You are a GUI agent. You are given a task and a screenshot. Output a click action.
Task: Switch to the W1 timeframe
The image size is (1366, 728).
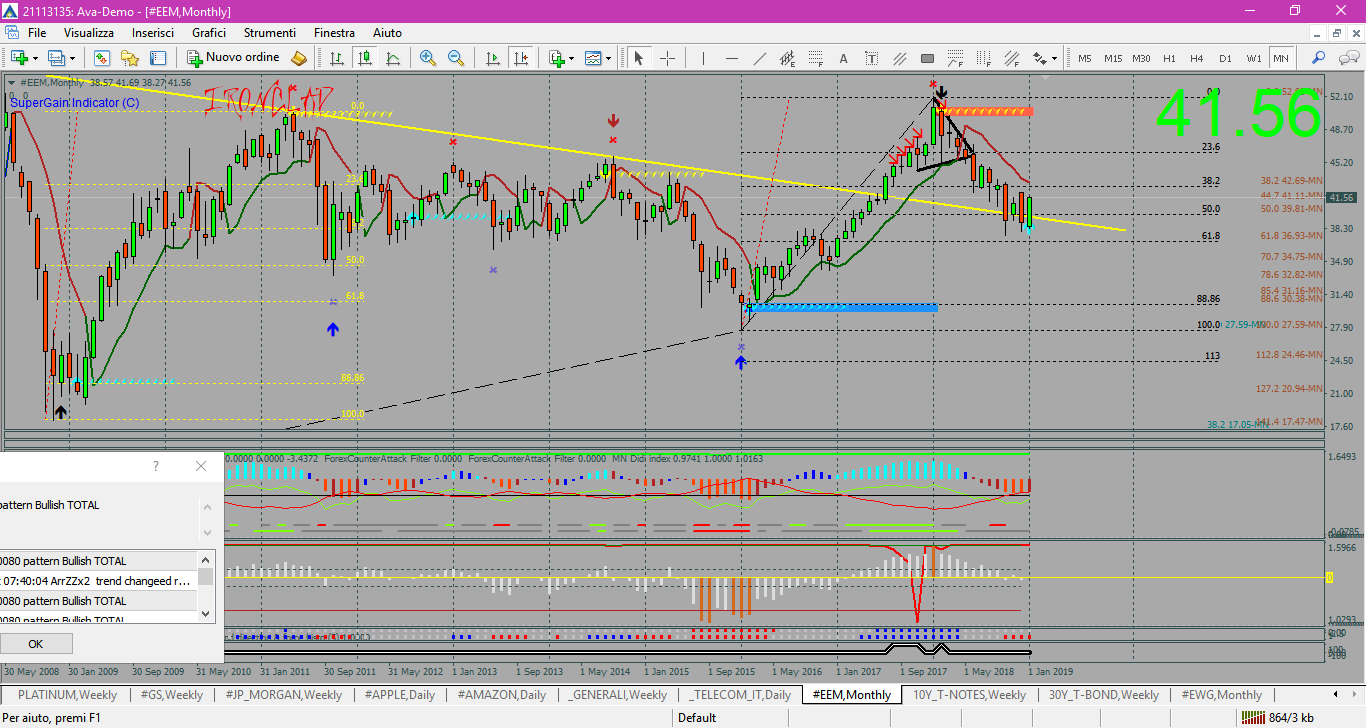coord(1254,58)
